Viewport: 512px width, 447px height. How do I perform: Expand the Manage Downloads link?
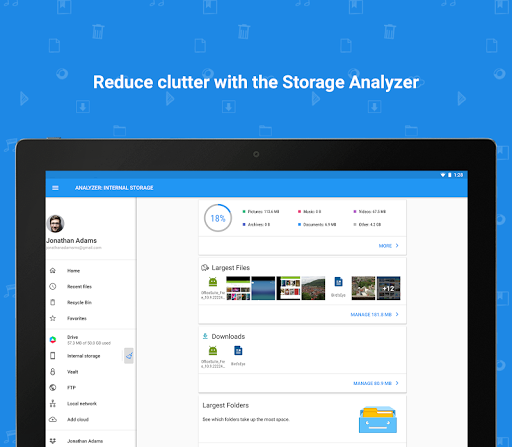click(x=376, y=383)
